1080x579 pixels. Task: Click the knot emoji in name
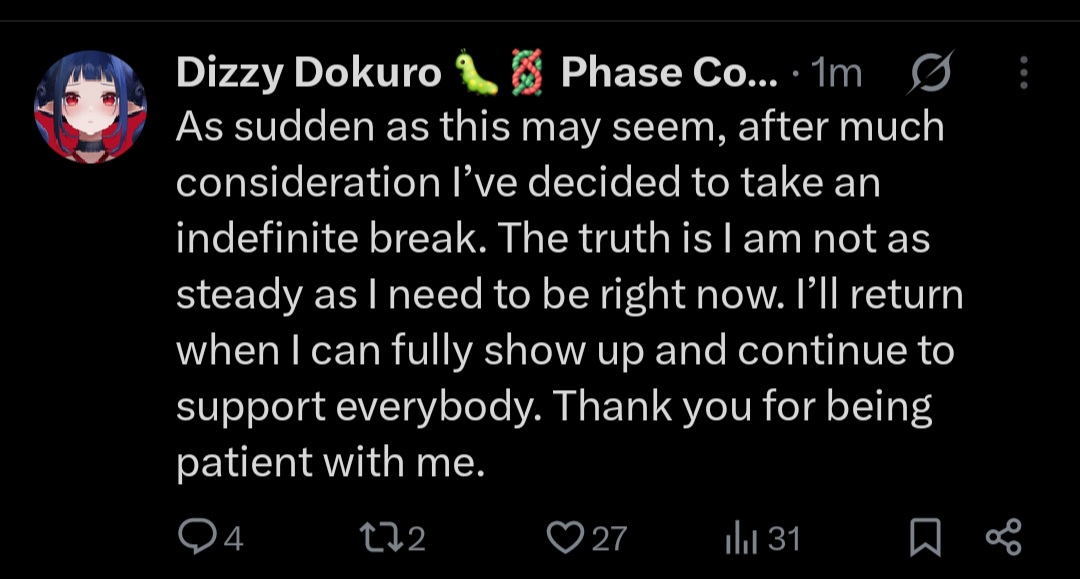click(527, 73)
